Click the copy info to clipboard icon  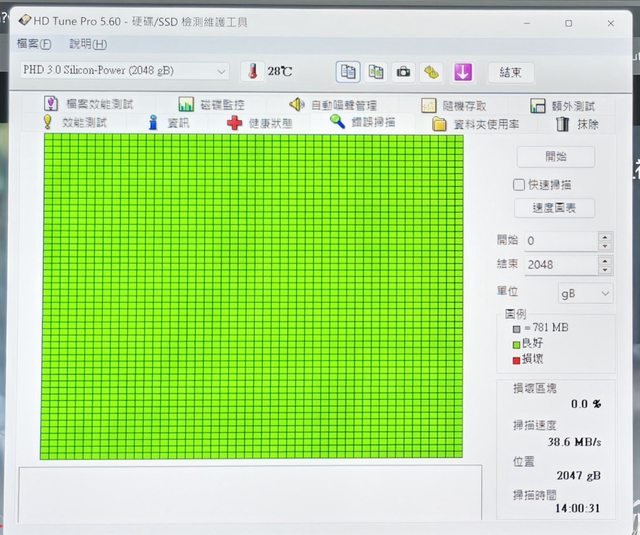coord(348,72)
